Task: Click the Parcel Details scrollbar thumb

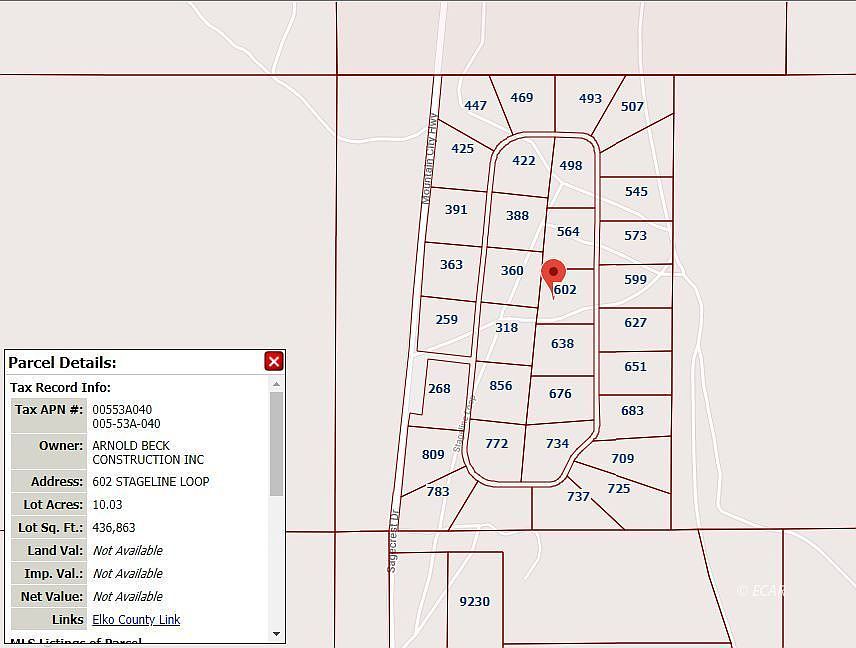Action: [x=277, y=445]
